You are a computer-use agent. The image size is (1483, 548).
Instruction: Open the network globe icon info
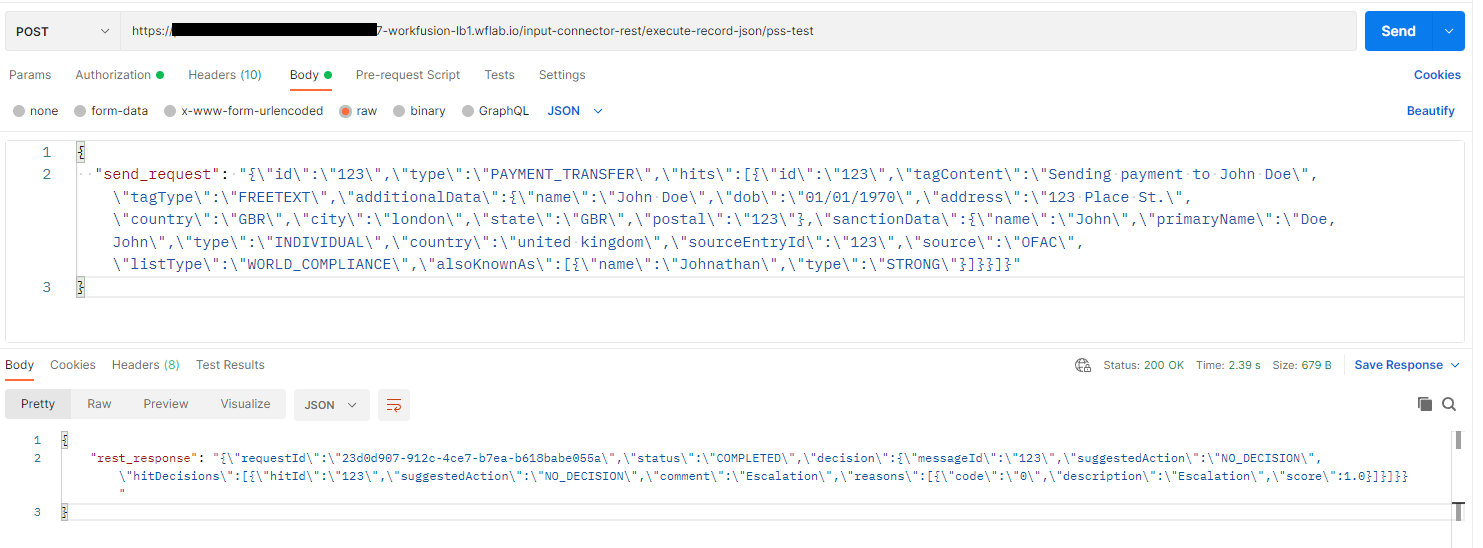point(1083,365)
